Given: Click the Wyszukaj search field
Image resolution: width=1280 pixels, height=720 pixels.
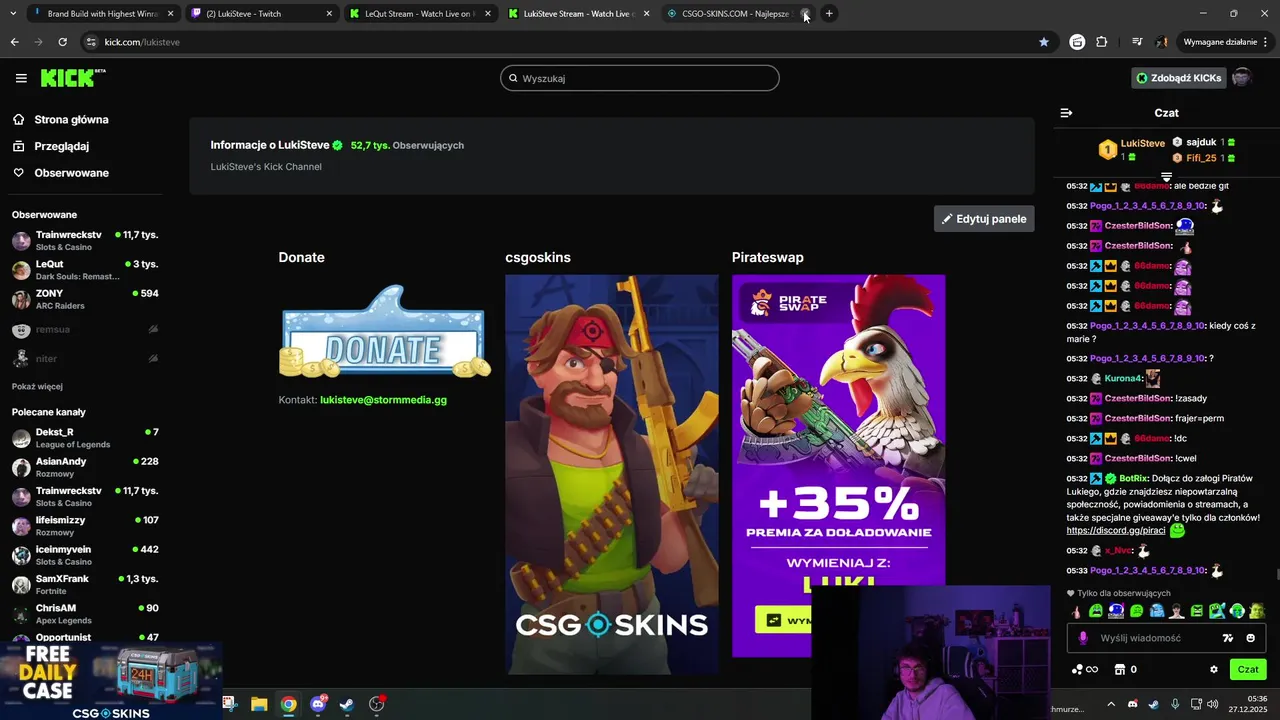Looking at the screenshot, I should click(x=640, y=78).
